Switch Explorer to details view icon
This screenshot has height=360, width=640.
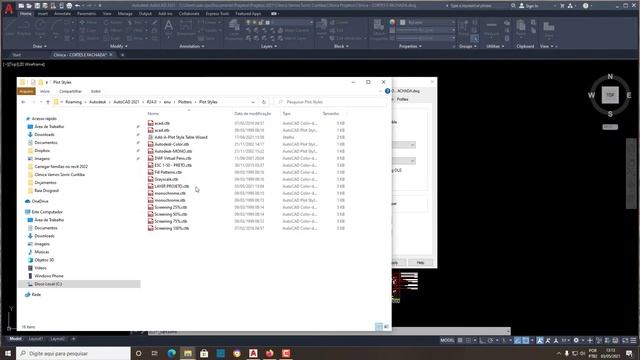(379, 327)
